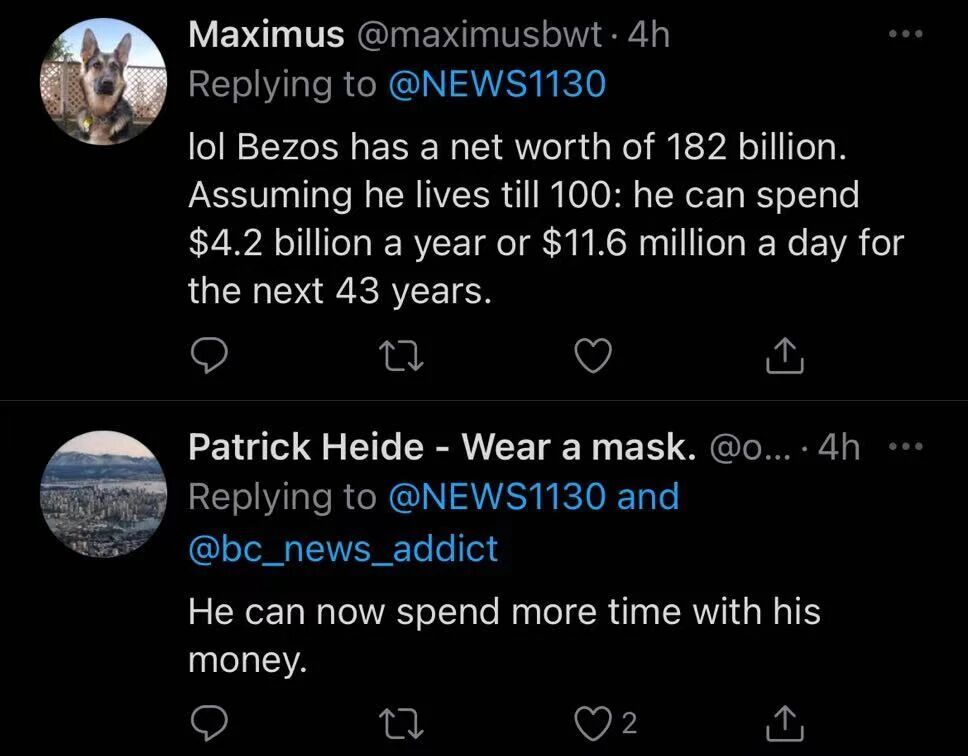The height and width of the screenshot is (756, 968).
Task: Open Patrick Heide's city skyline avatar
Action: (x=101, y=494)
